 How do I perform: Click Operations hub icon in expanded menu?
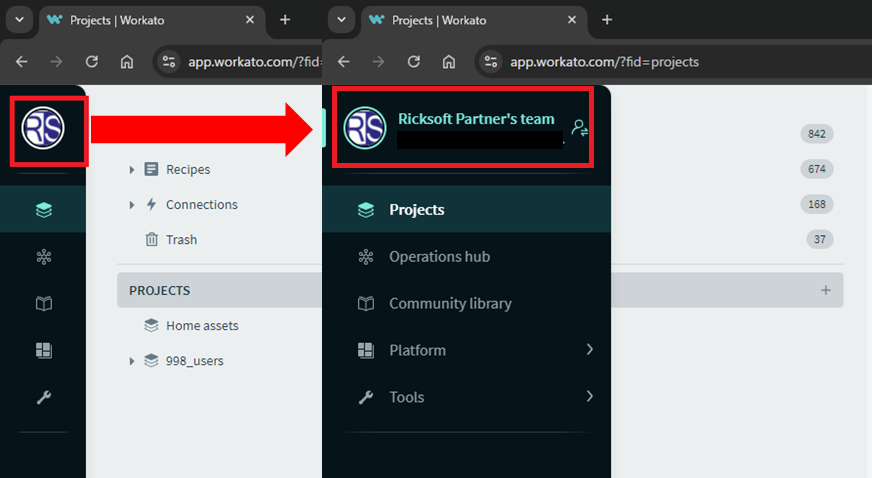tap(365, 257)
